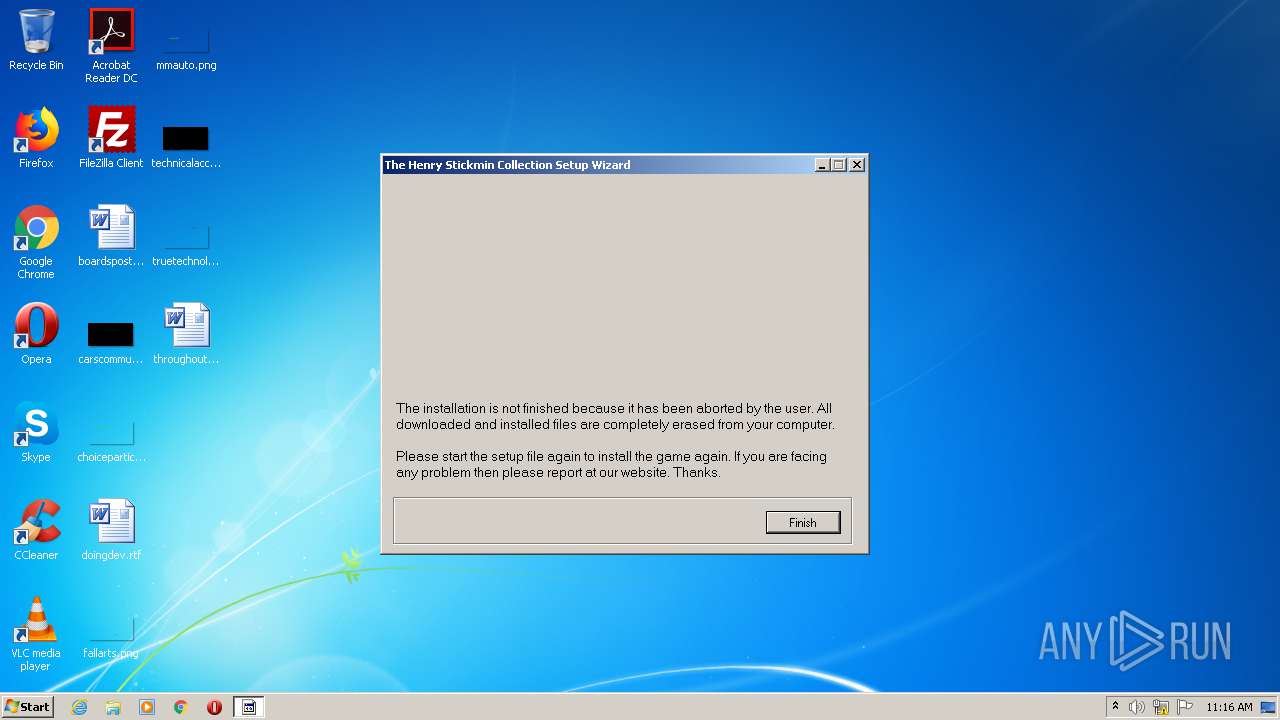The height and width of the screenshot is (720, 1280).
Task: Close the Henry Stickmin Setup Wizard window
Action: (x=857, y=165)
